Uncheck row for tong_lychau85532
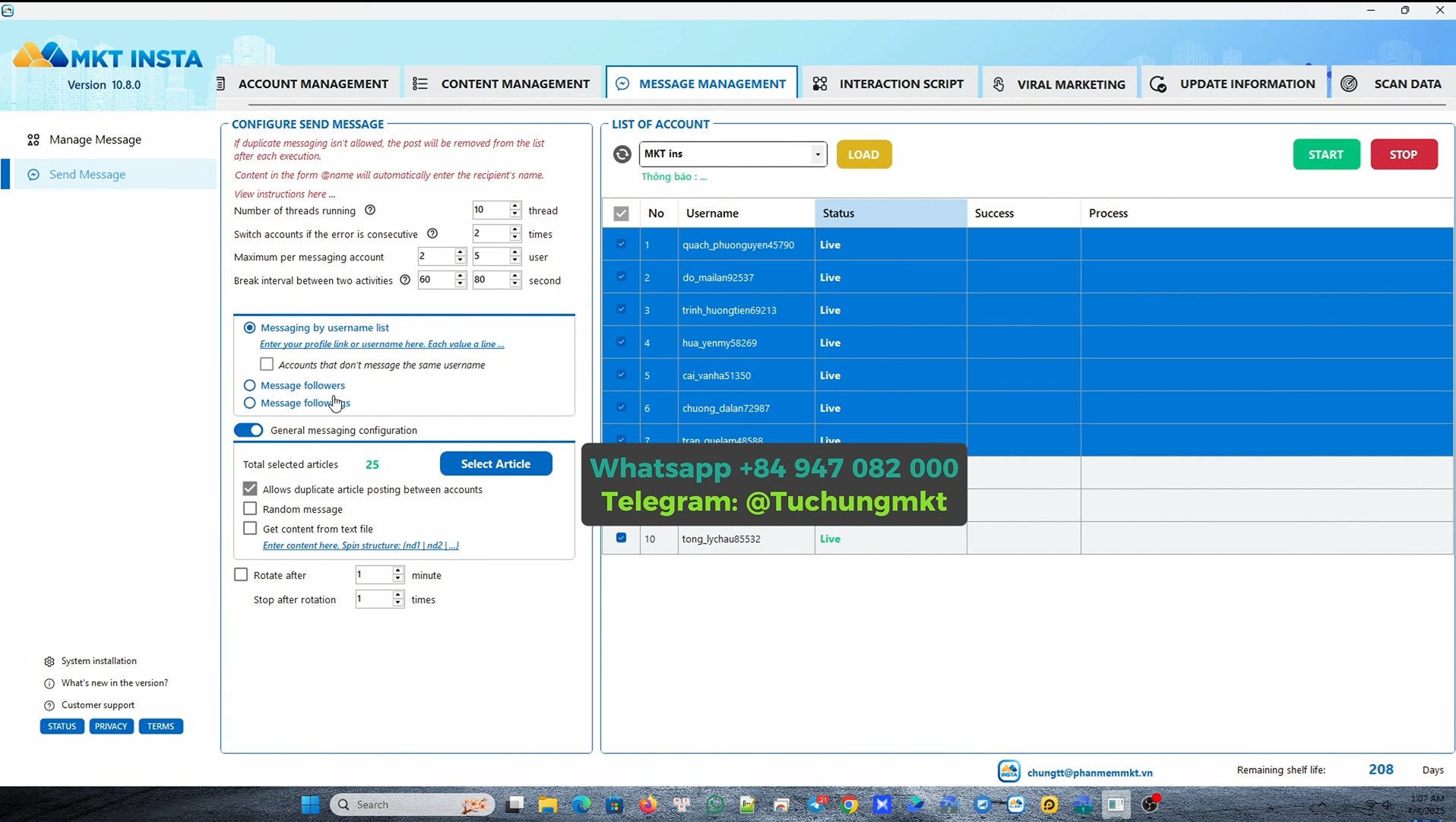Viewport: 1456px width, 822px height. click(x=621, y=538)
